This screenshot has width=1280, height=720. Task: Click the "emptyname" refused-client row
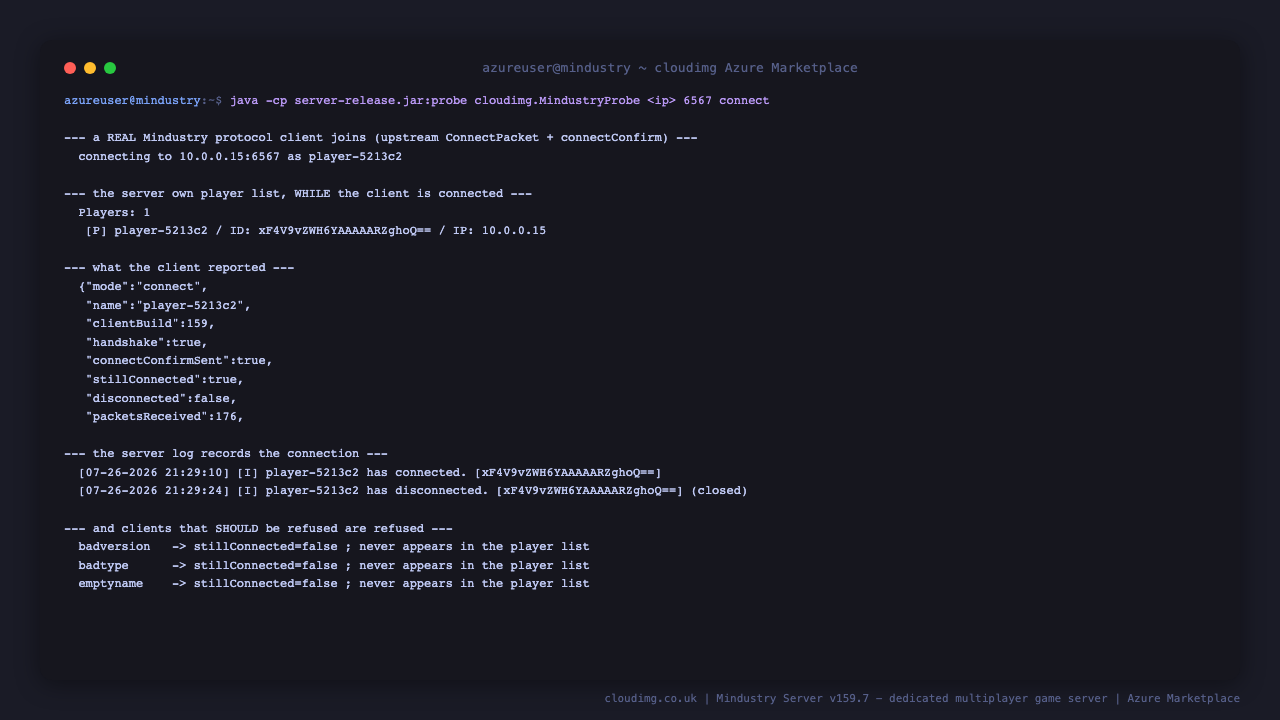click(334, 584)
